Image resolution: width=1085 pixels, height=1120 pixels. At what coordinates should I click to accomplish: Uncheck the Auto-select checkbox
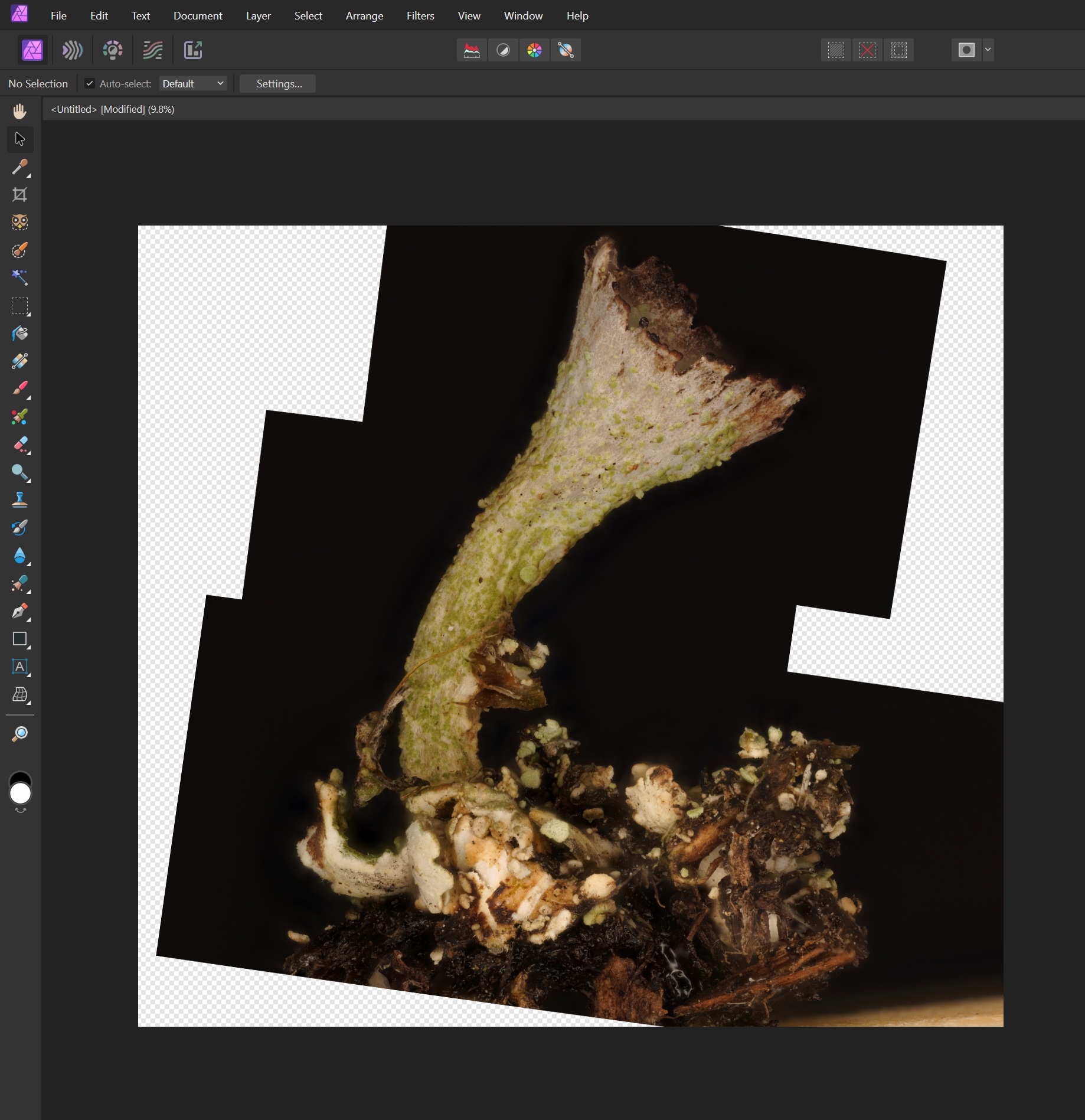click(90, 83)
